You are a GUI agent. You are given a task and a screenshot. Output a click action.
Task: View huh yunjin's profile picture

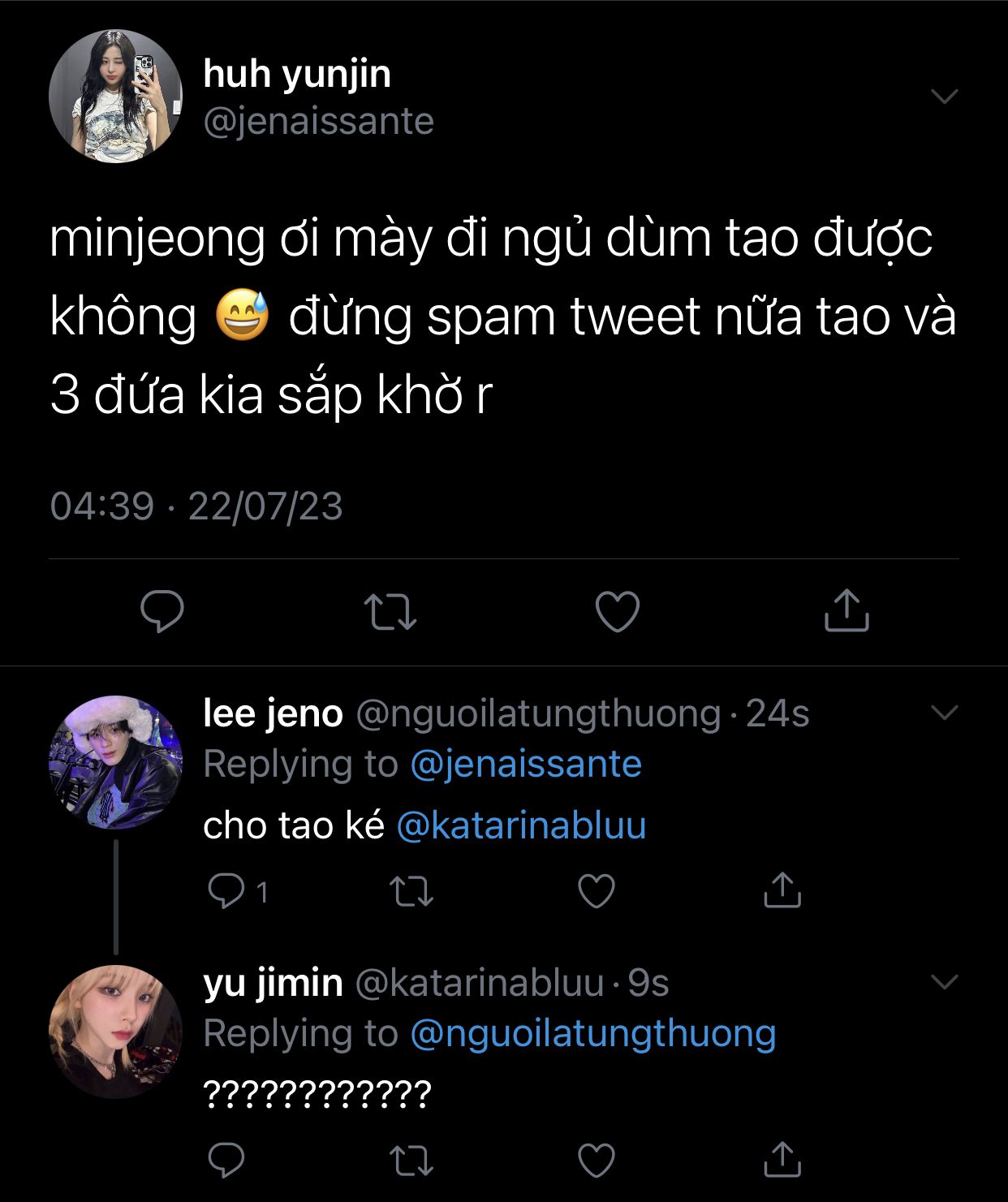tap(115, 97)
